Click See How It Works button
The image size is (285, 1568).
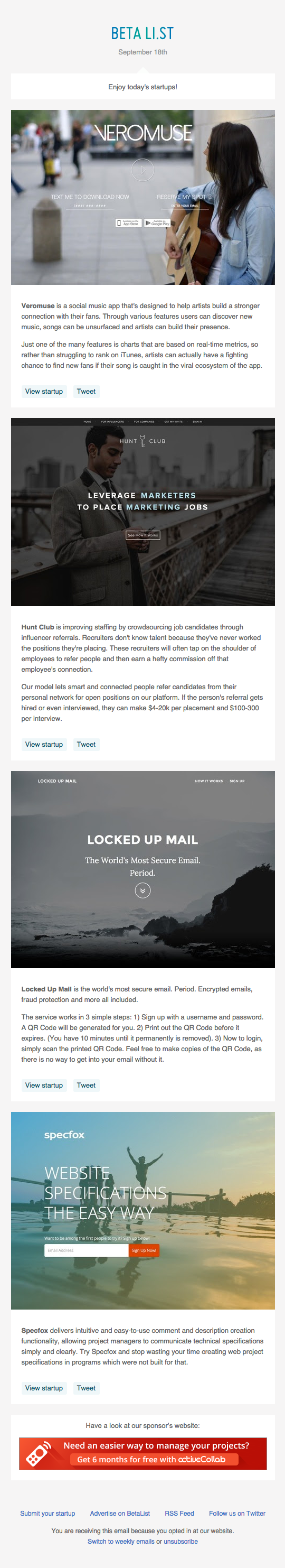coord(143,535)
